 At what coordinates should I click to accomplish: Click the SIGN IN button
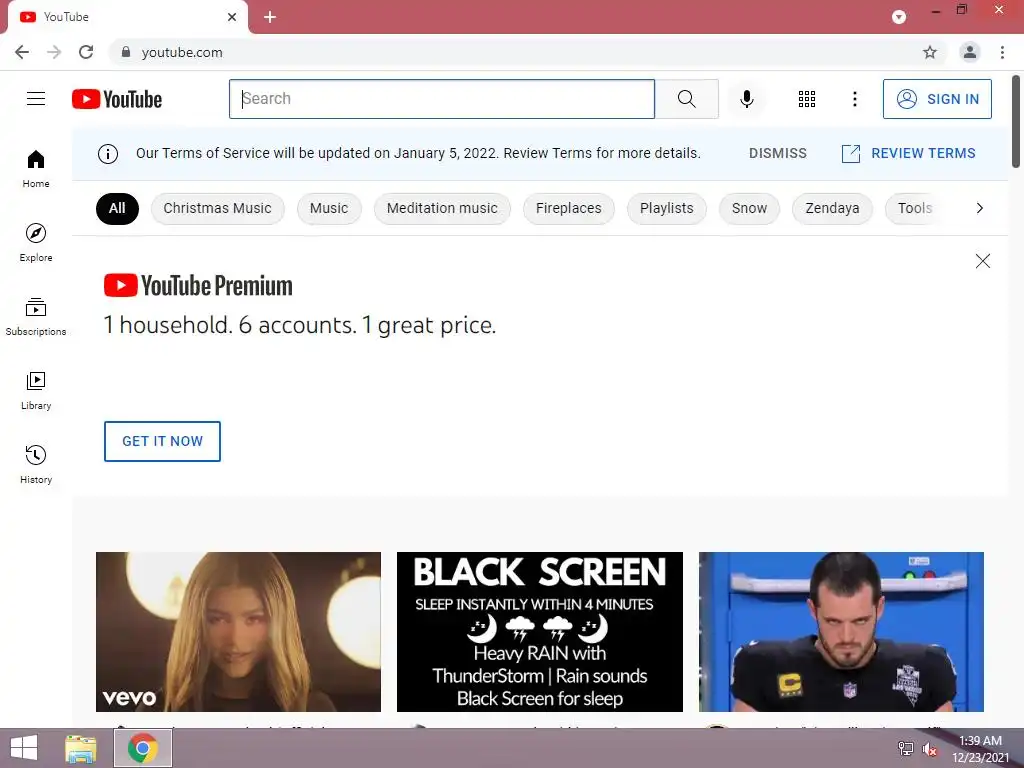[x=937, y=99]
